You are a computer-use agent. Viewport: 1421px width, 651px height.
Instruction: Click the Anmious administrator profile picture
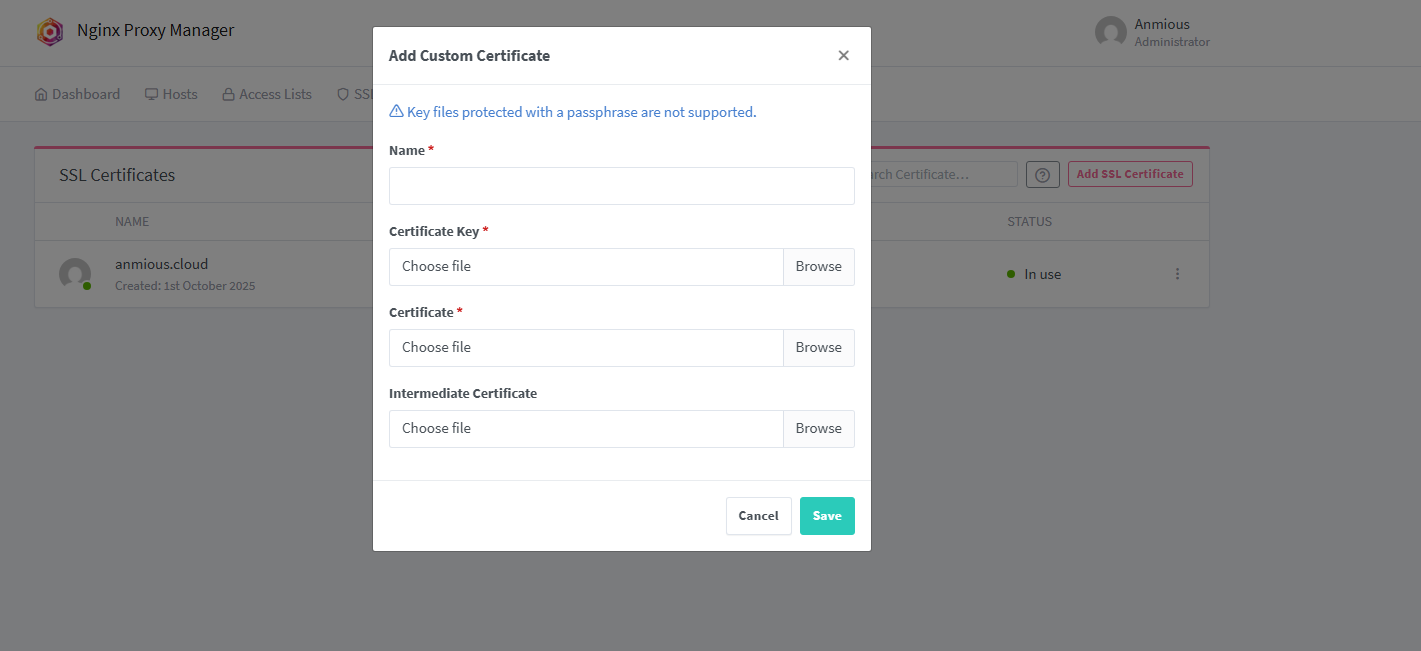tap(1110, 32)
